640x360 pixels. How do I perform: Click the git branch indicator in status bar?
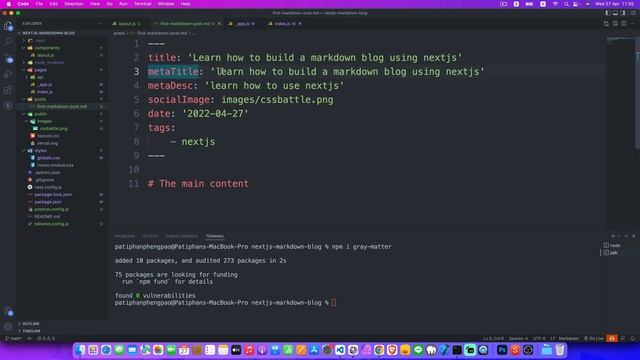pyautogui.click(x=14, y=338)
